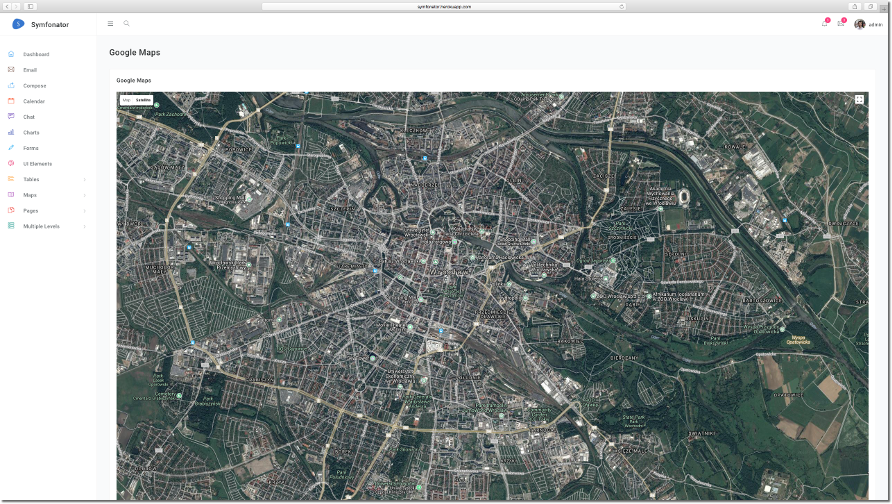Toggle the hamburger sidebar menu icon
The image size is (892, 504).
pos(110,23)
